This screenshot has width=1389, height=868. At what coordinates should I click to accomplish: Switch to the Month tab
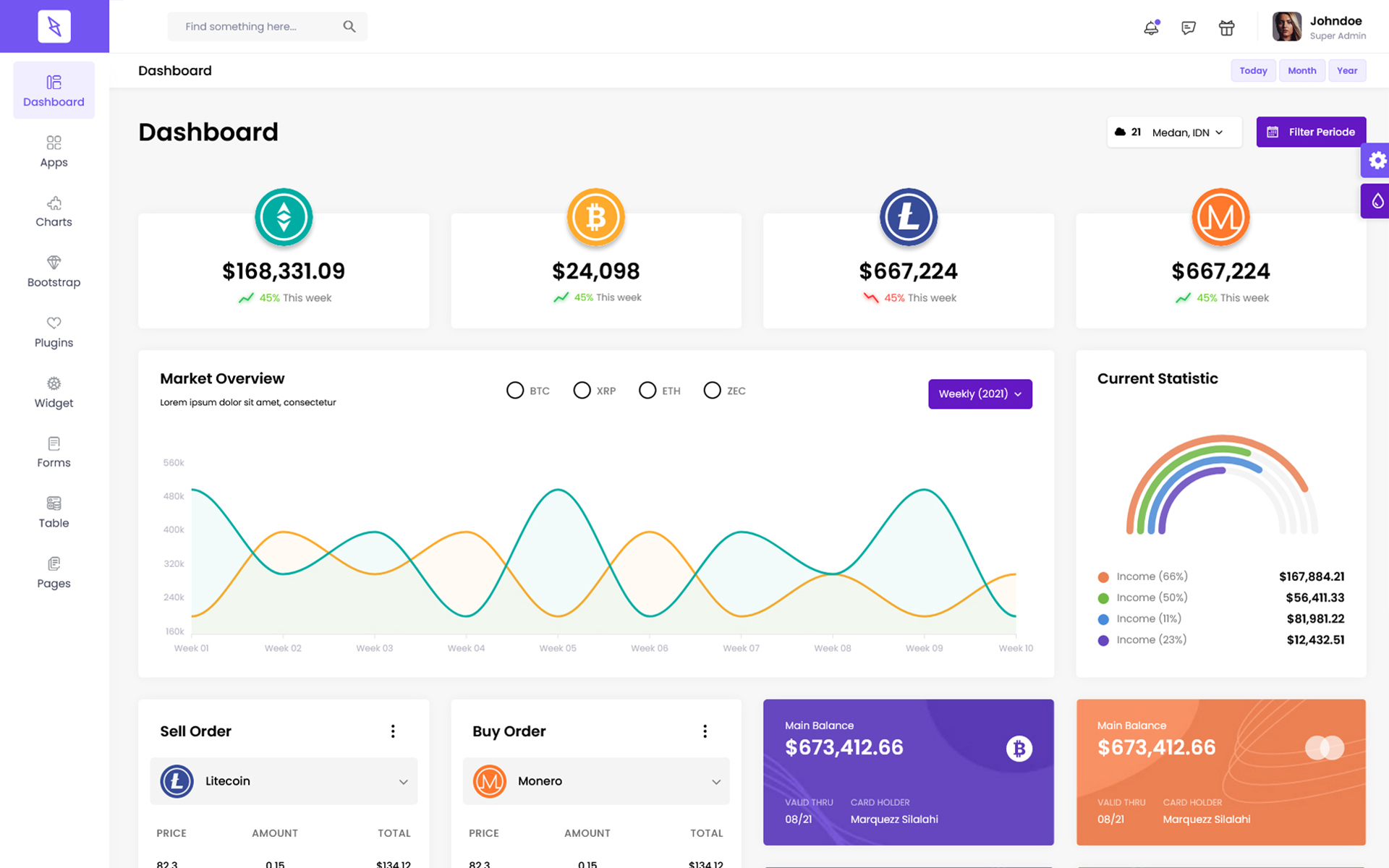tap(1301, 70)
